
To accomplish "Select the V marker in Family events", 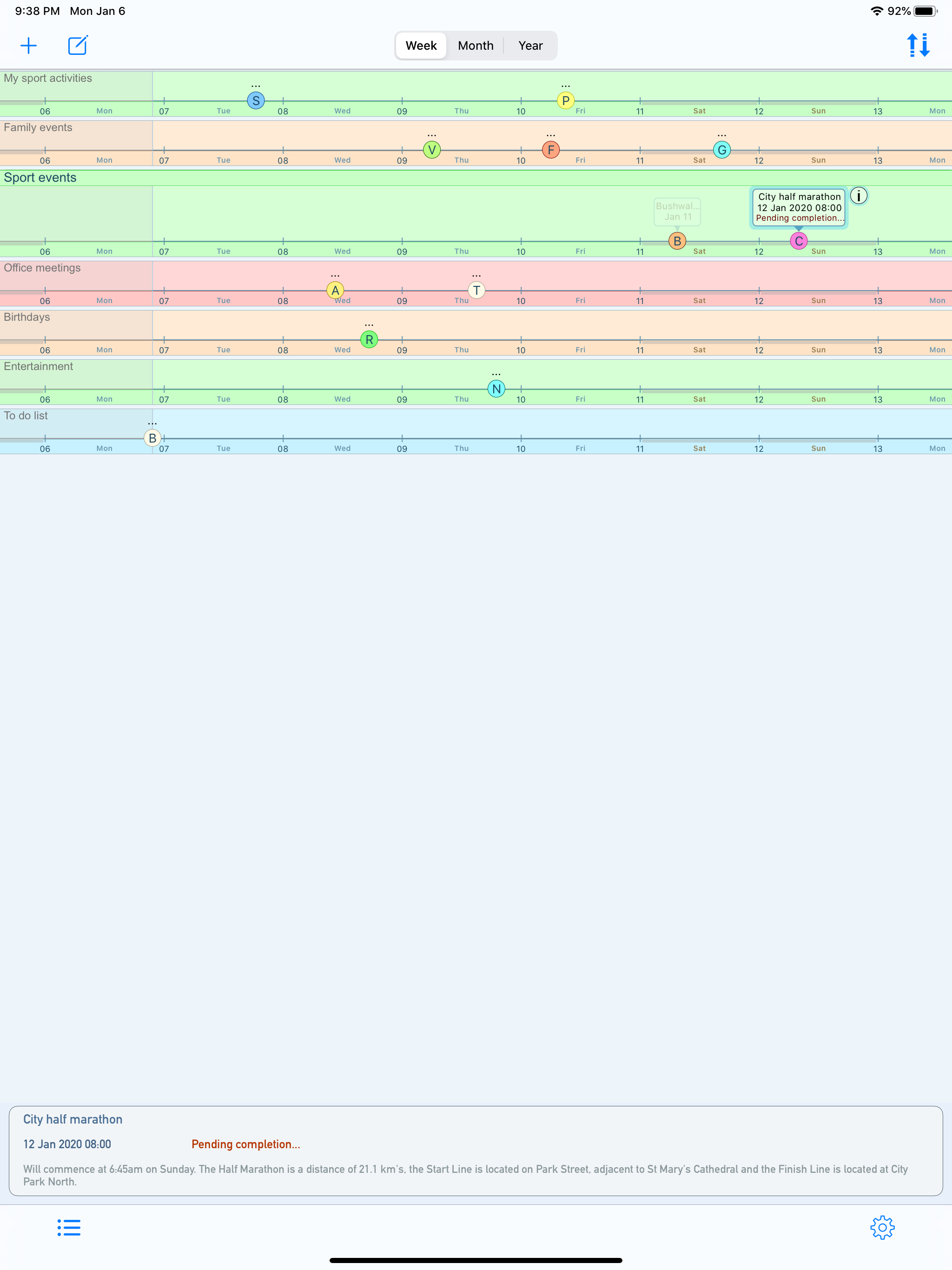I will [x=432, y=150].
